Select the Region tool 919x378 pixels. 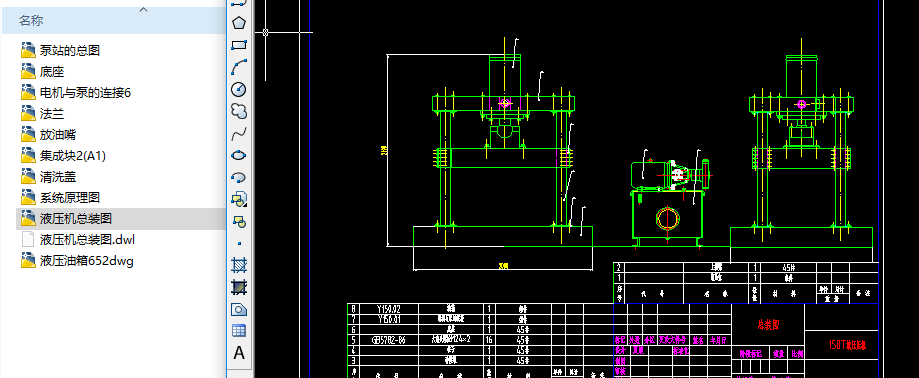239,309
